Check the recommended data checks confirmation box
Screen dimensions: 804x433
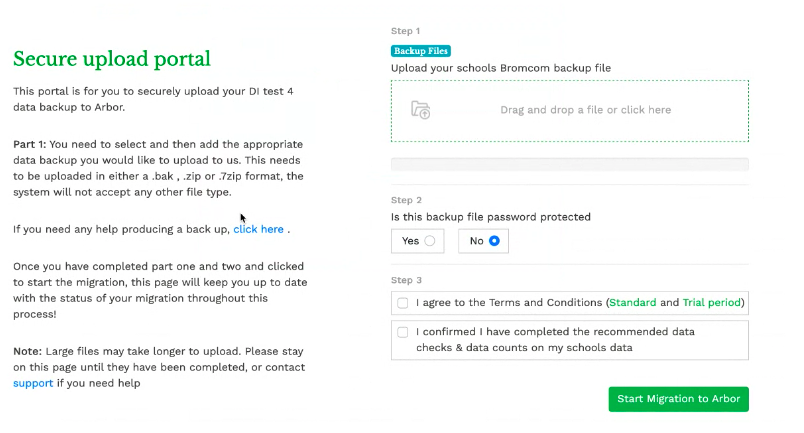(403, 332)
